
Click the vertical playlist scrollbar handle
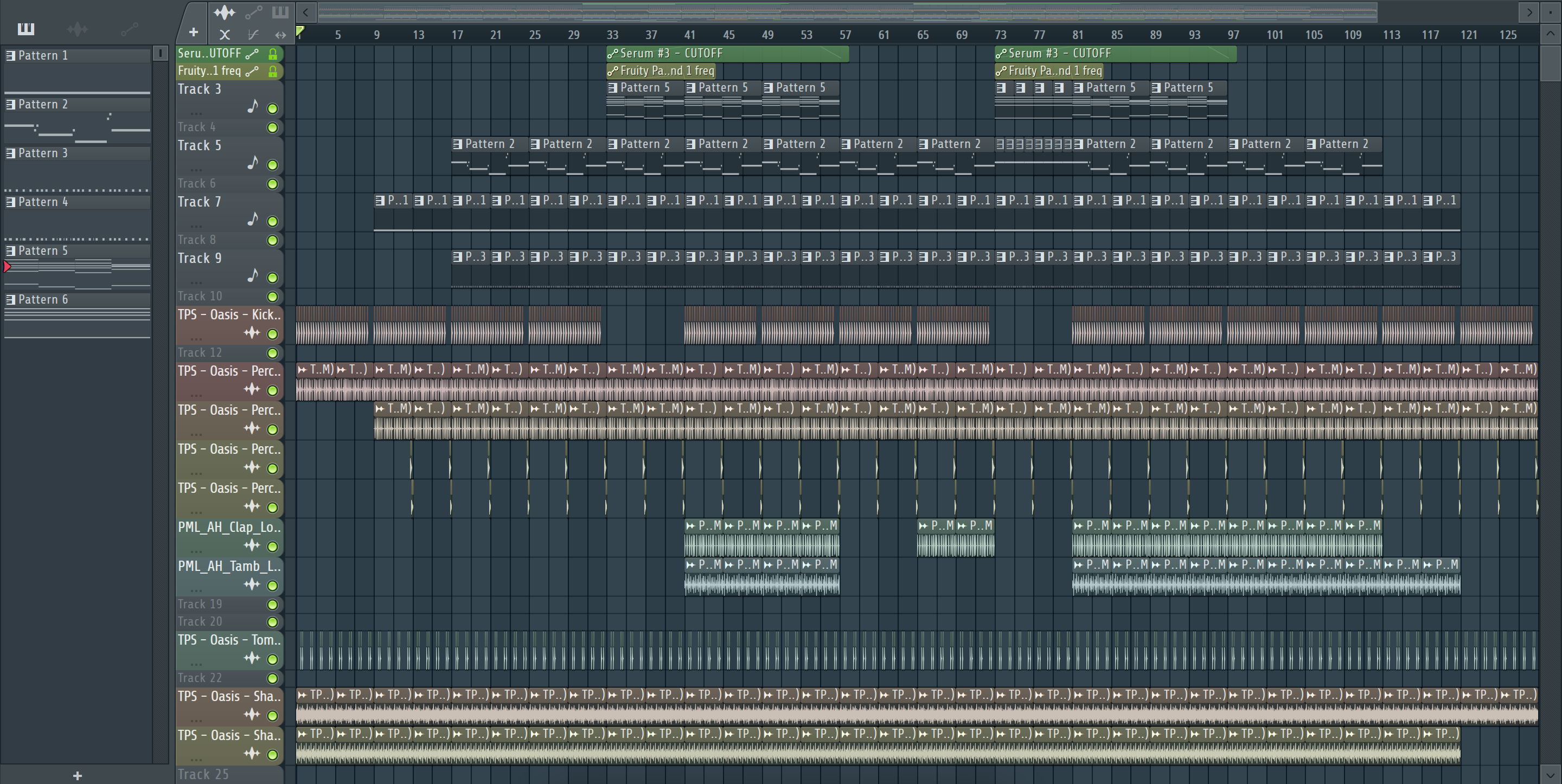(1551, 62)
